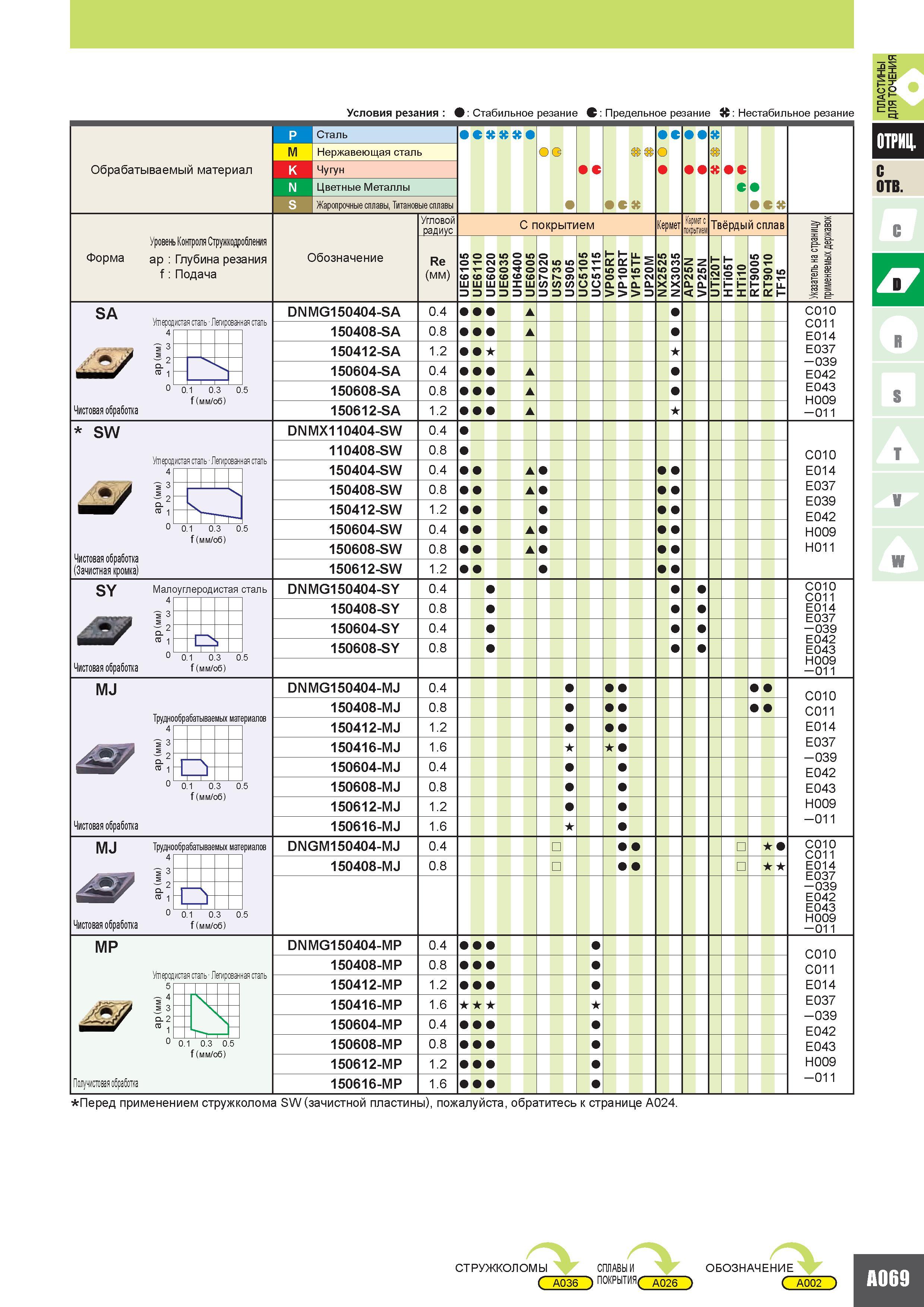Click the RT9010 grade column header
Image resolution: width=924 pixels, height=1307 pixels.
(768, 275)
